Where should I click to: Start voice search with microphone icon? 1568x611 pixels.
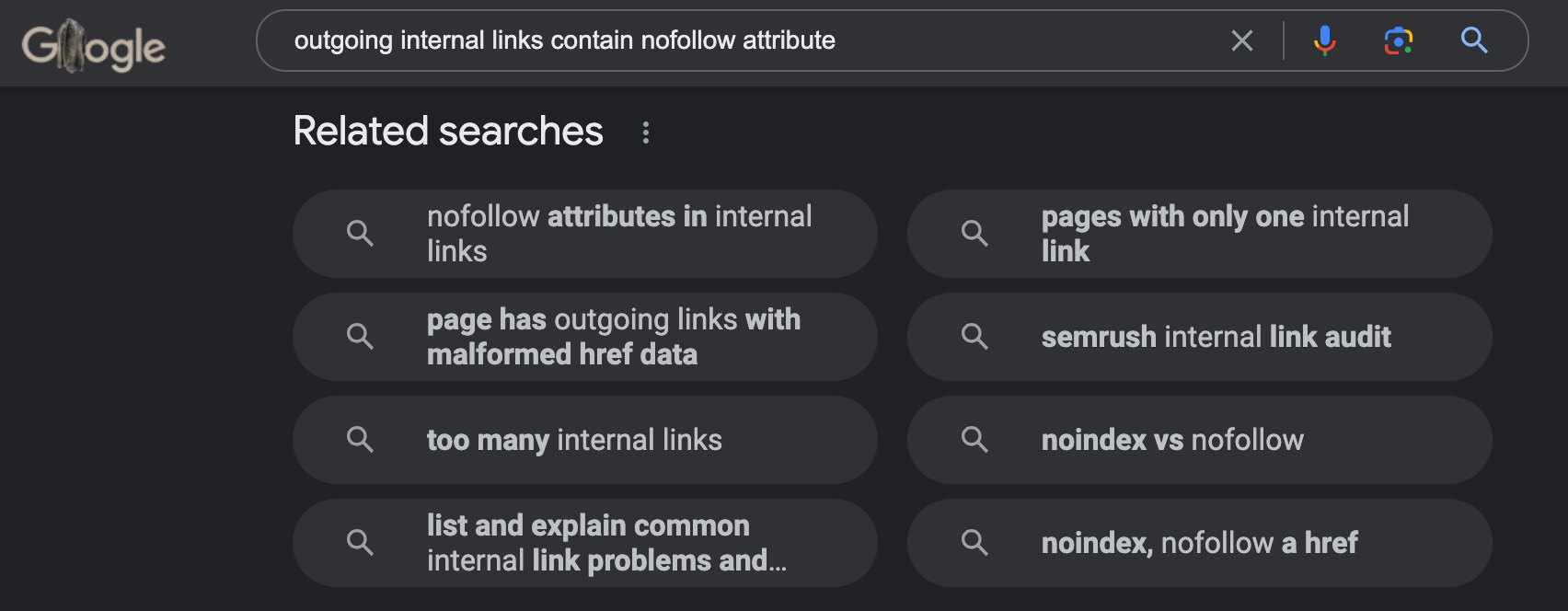(1324, 40)
